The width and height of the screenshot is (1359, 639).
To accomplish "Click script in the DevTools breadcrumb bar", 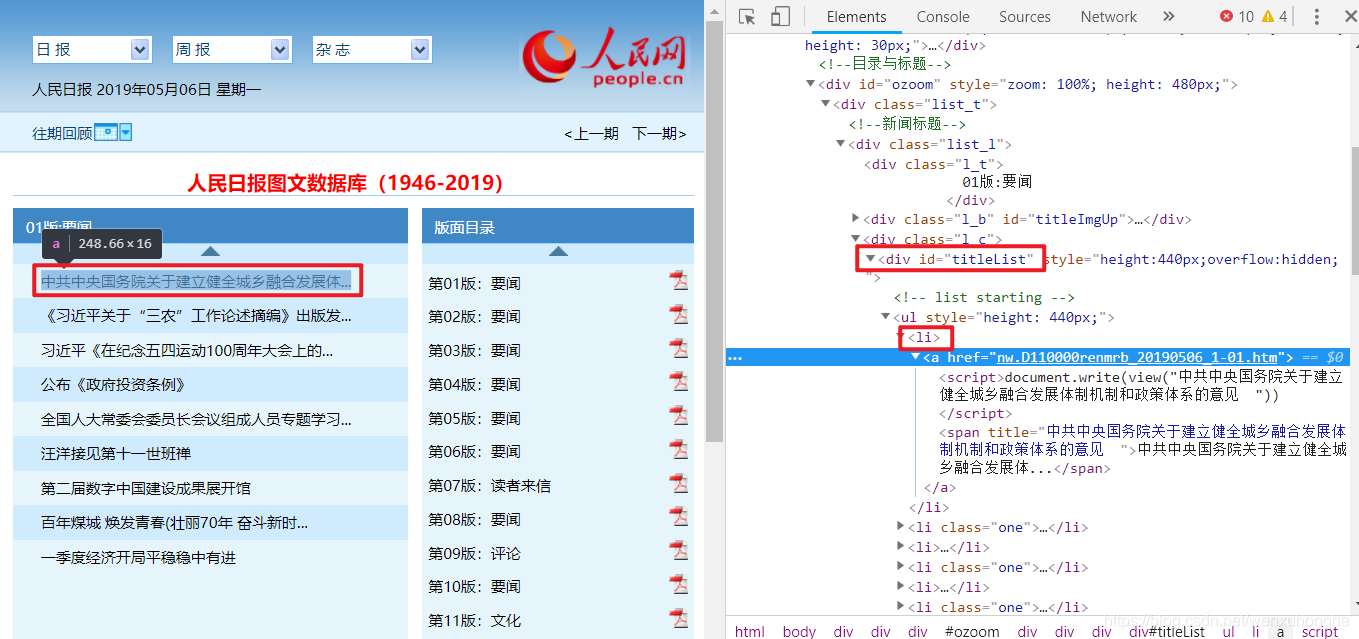I will pos(1319,631).
